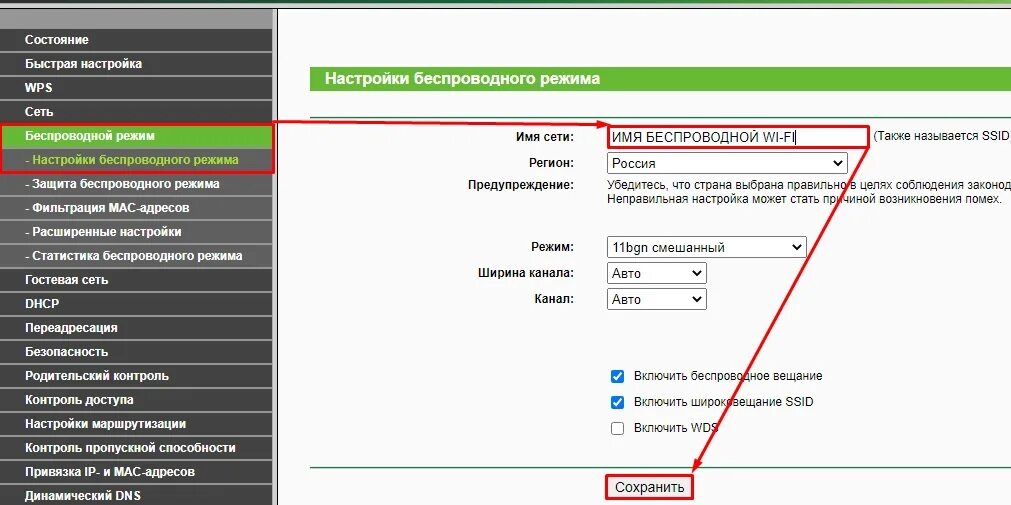Open Родительский контроль section
The width and height of the screenshot is (1011, 505).
[x=136, y=376]
